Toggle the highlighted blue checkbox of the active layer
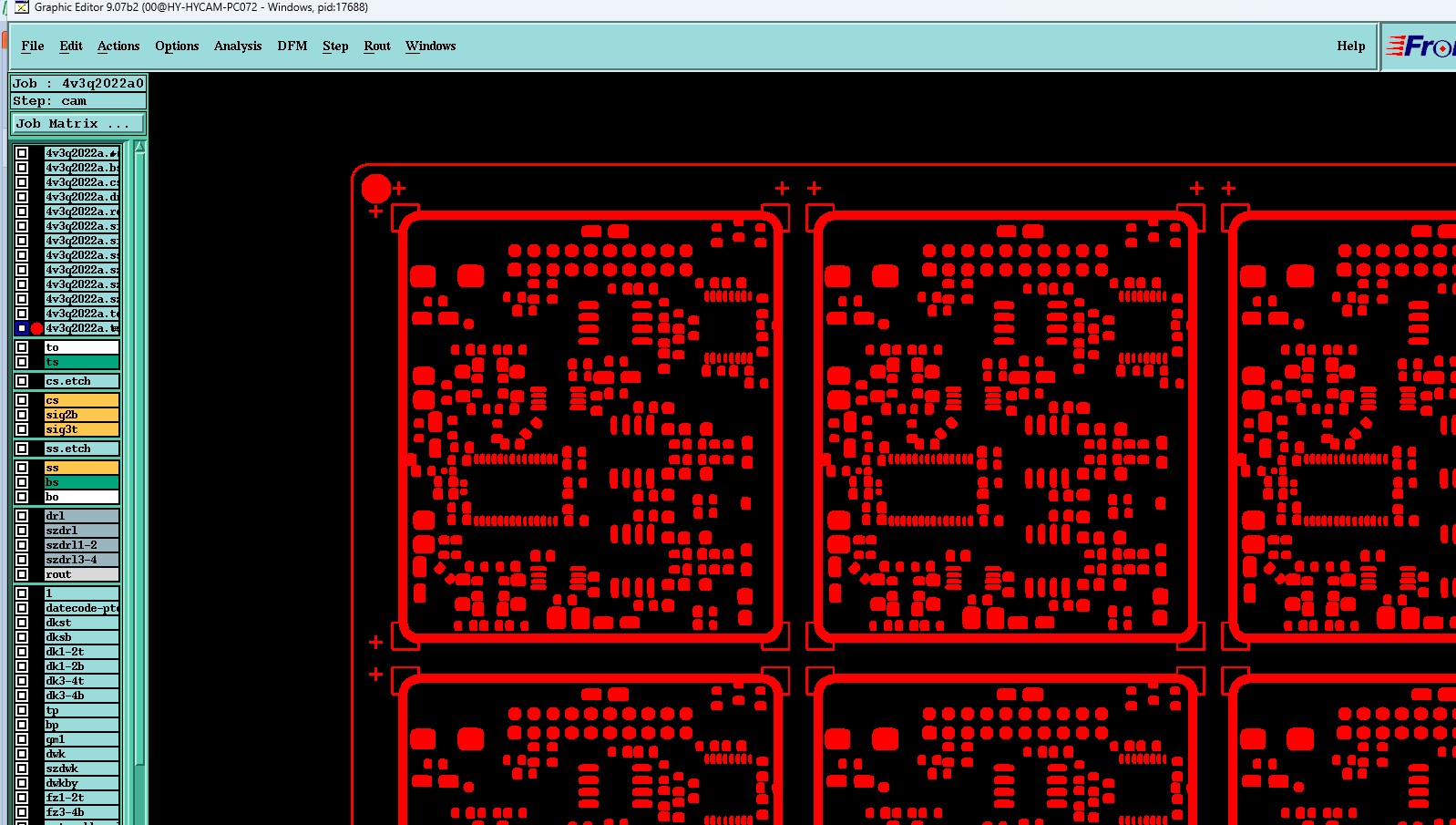1456x825 pixels. [22, 328]
